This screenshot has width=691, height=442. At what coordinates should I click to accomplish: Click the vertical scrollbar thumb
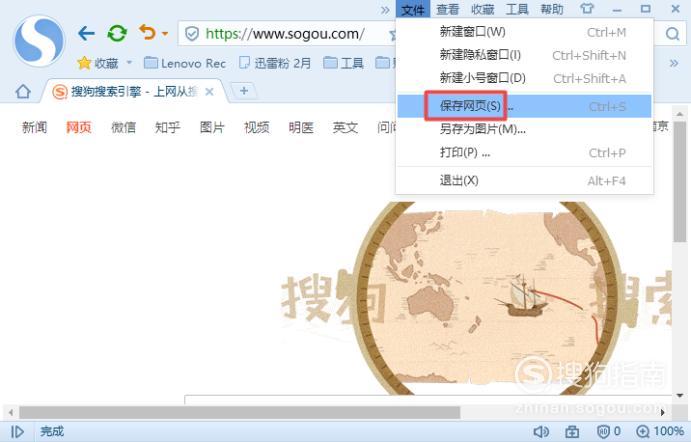pos(680,181)
